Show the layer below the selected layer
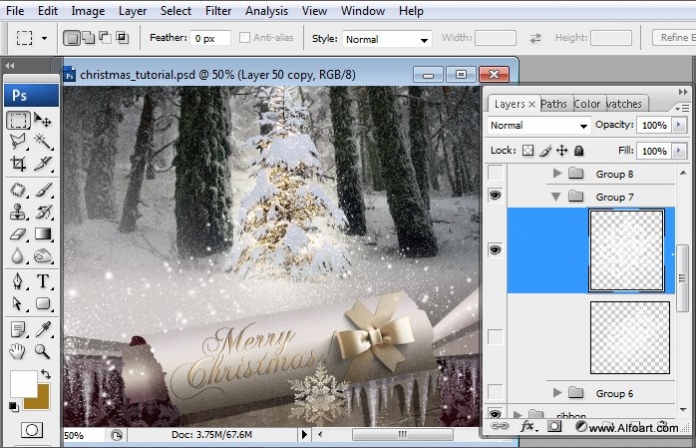 coord(495,337)
